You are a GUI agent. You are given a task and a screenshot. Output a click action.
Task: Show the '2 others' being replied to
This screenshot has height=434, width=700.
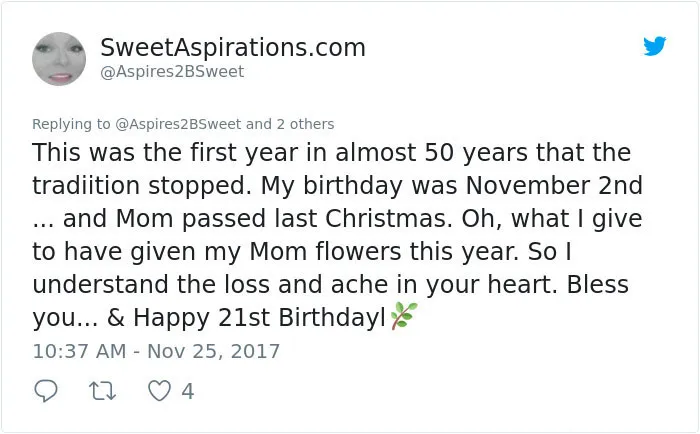click(x=305, y=124)
